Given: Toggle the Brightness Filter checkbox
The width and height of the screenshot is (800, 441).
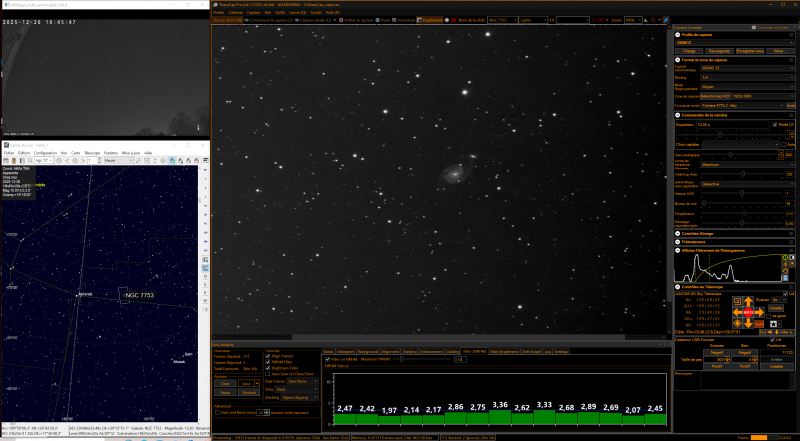Looking at the screenshot, I should click(x=267, y=368).
